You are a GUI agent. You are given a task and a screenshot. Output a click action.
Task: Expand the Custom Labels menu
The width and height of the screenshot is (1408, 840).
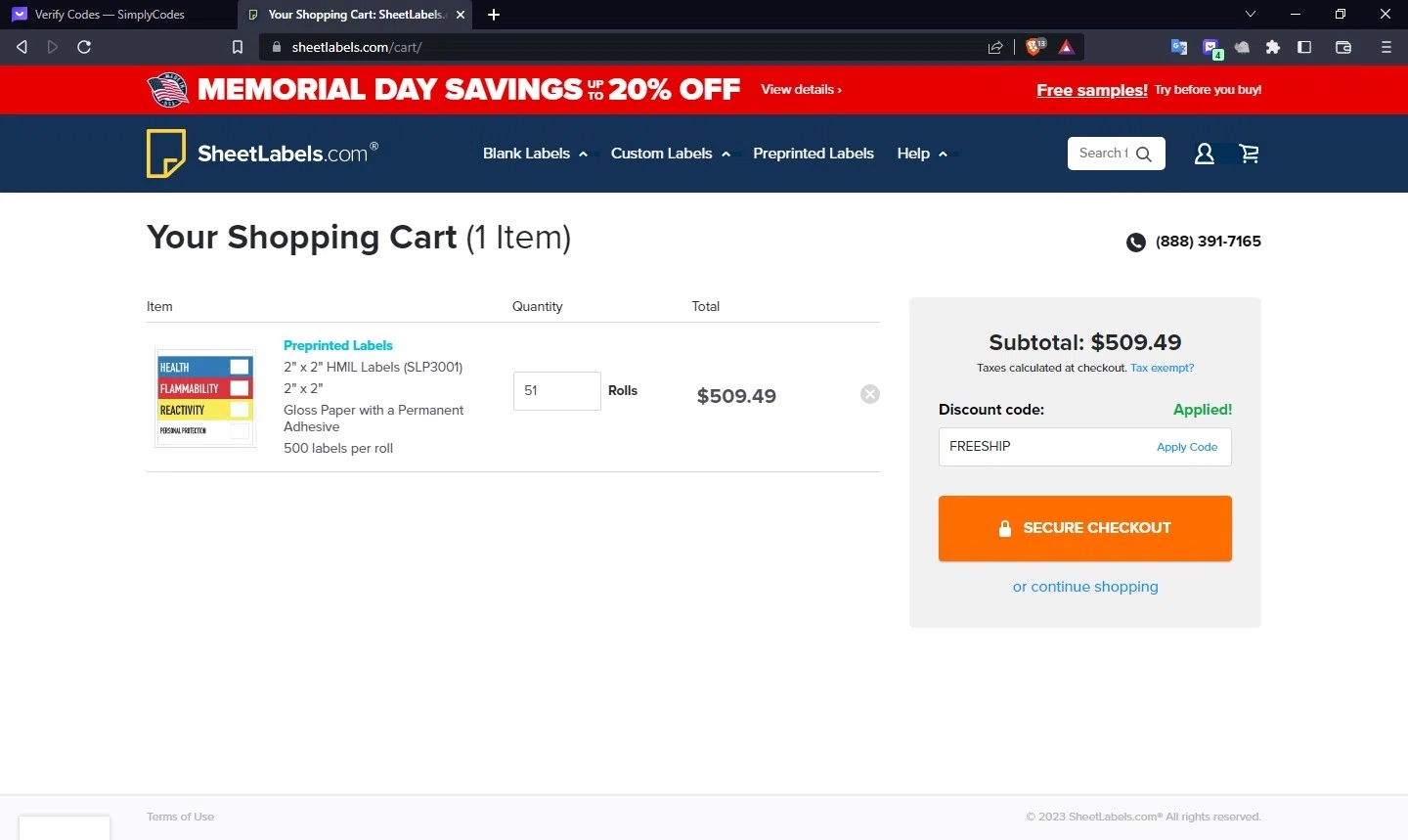click(x=670, y=154)
